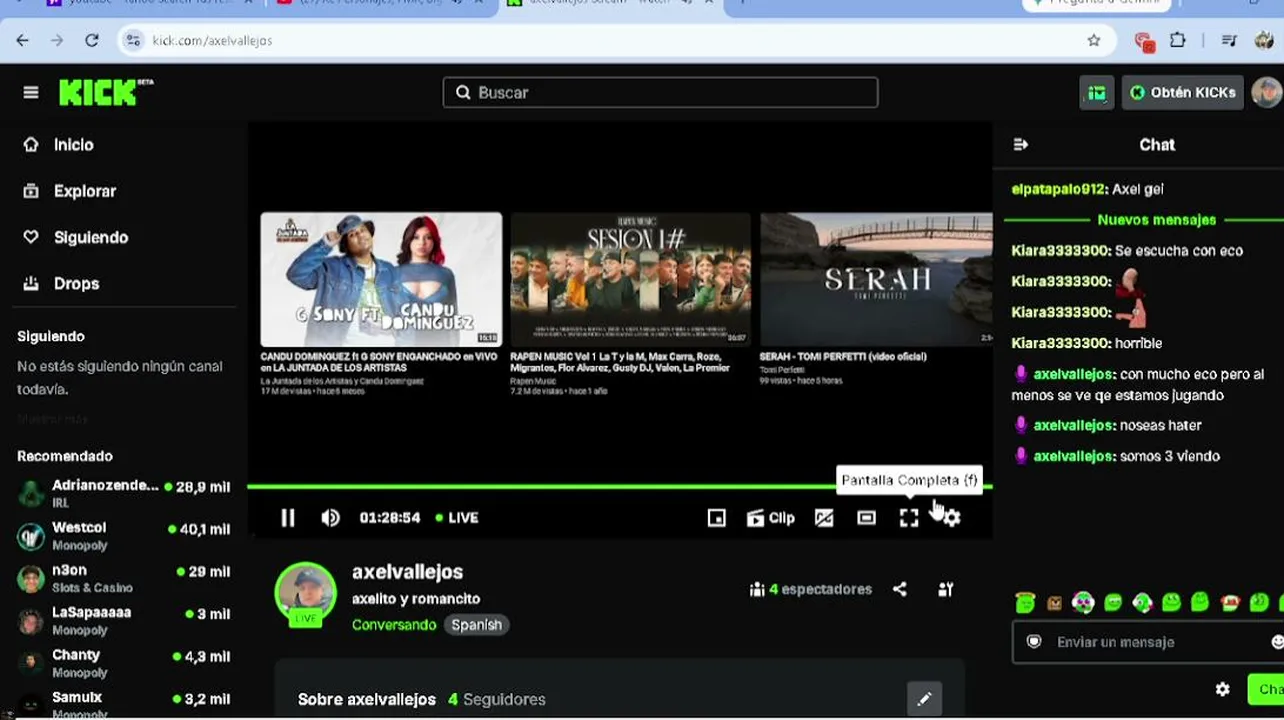Click the axelvallejos channel name
1284x720 pixels.
tap(407, 572)
